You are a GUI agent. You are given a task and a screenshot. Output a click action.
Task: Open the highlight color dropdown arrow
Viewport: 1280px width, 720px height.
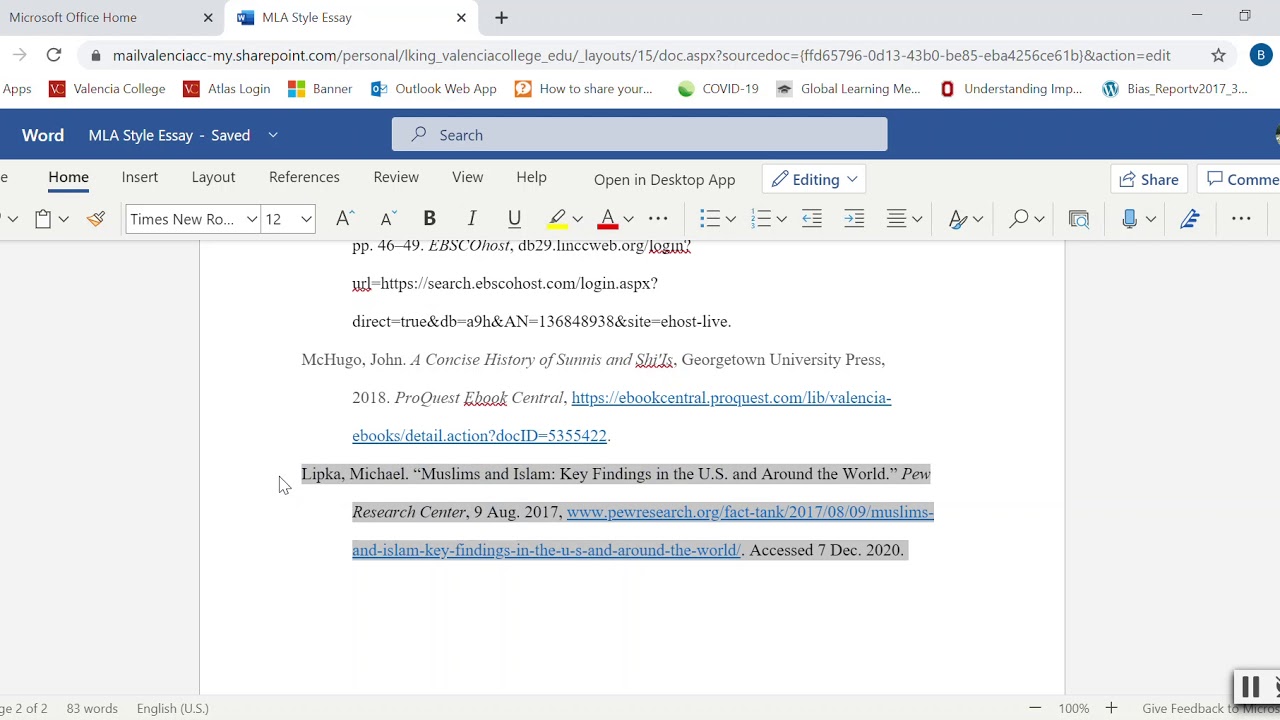(x=577, y=219)
